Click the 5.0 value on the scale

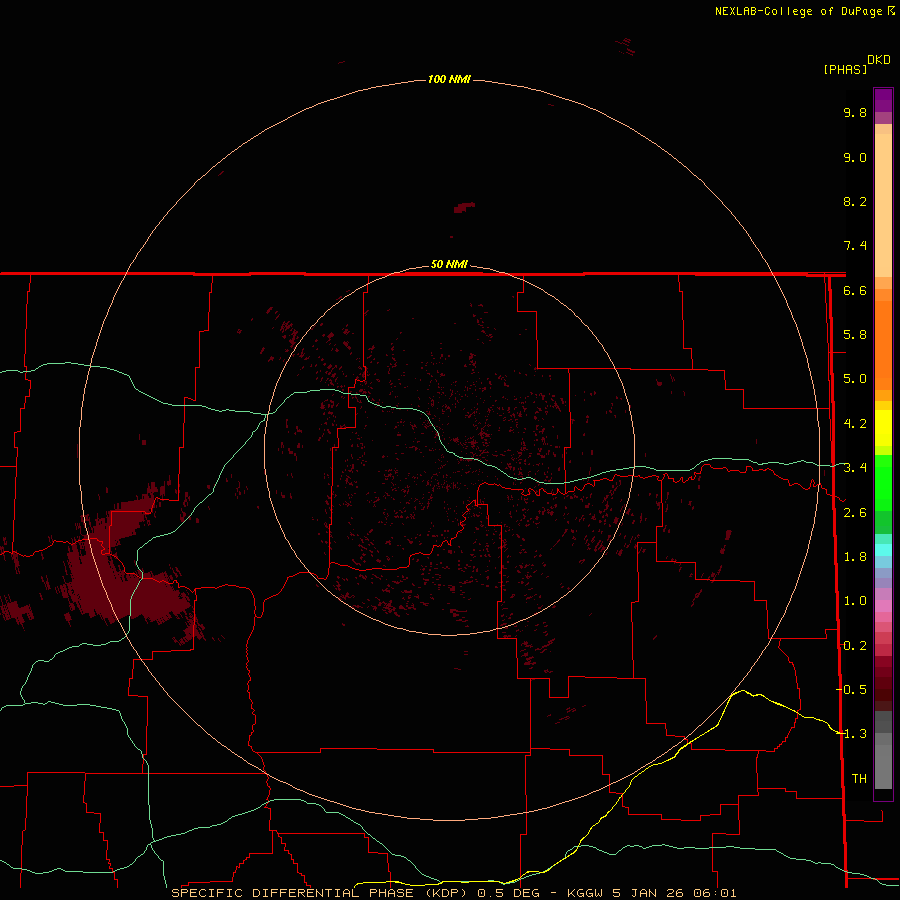point(855,379)
